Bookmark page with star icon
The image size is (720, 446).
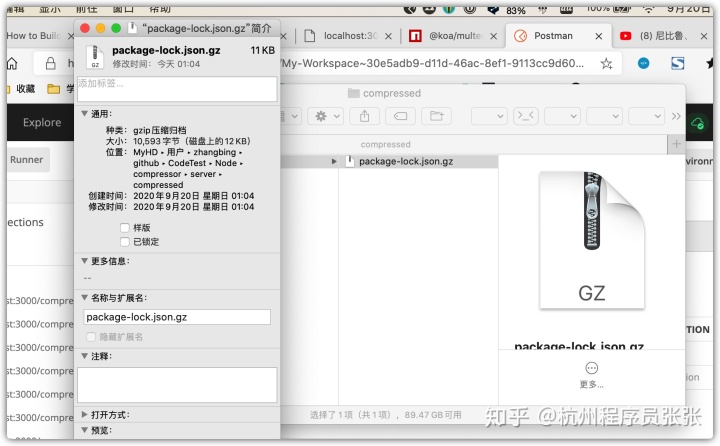607,63
